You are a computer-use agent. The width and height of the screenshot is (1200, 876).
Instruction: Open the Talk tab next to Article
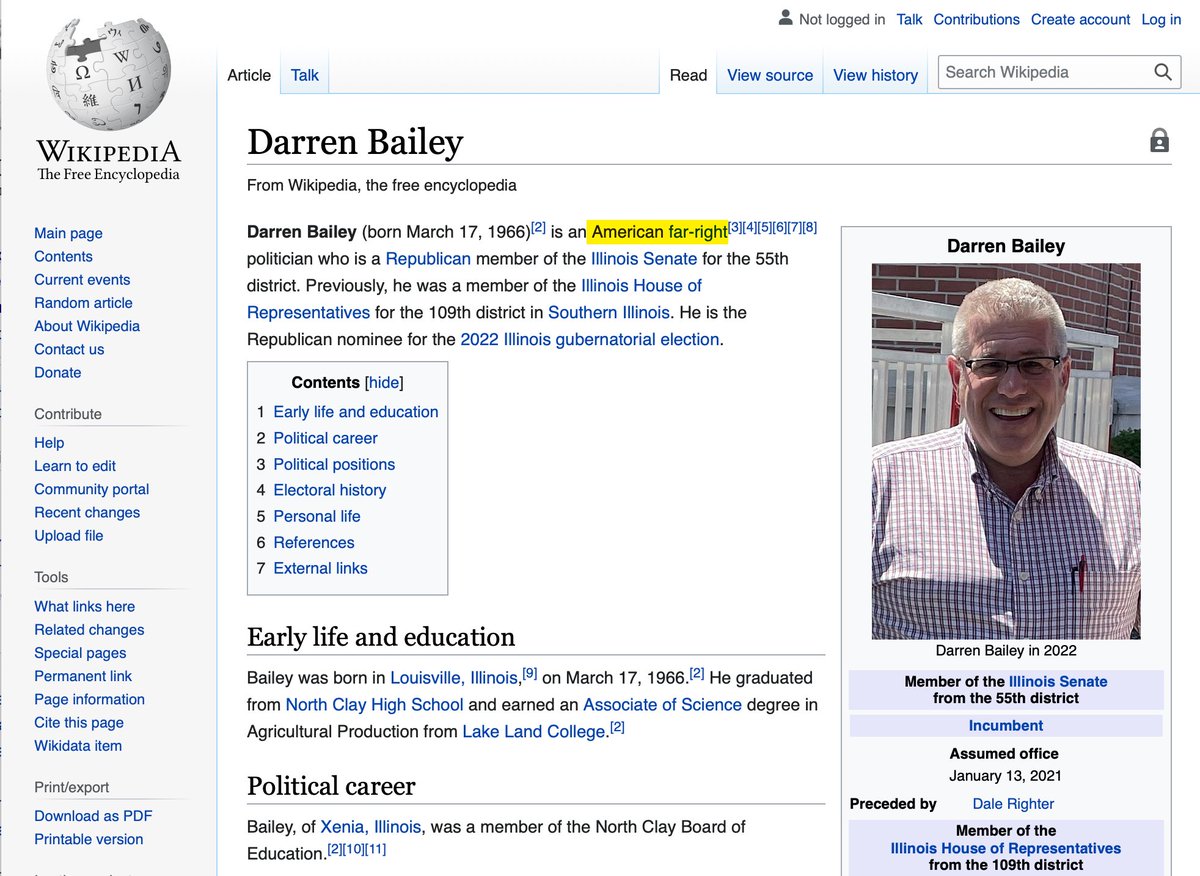click(x=305, y=75)
